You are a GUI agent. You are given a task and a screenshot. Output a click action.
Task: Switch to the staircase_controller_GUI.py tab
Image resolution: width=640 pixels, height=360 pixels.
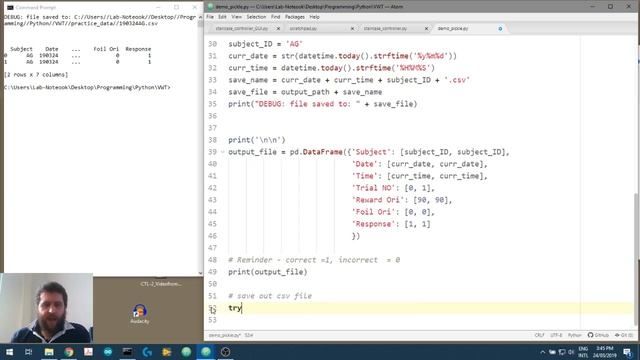pos(242,29)
